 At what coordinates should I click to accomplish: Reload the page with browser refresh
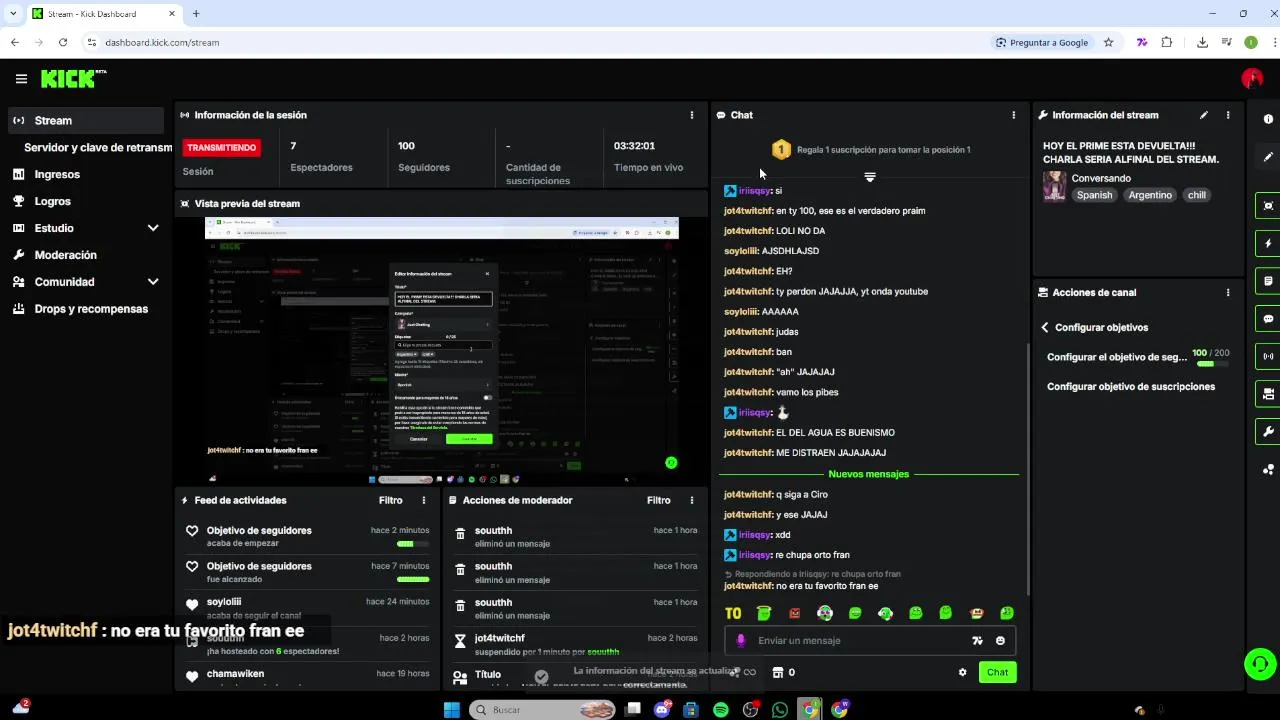click(x=63, y=42)
